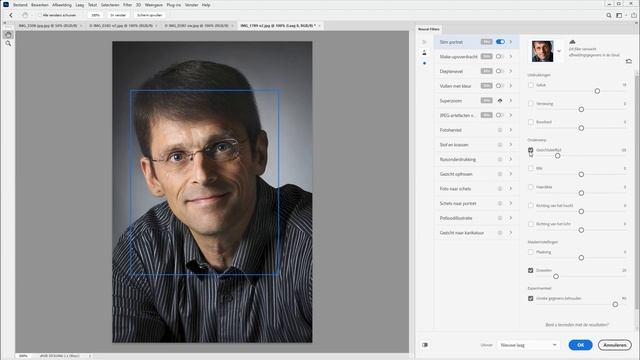Click the Schets naar portret info icon
Viewport: 640px width, 360px height.
tap(500, 203)
